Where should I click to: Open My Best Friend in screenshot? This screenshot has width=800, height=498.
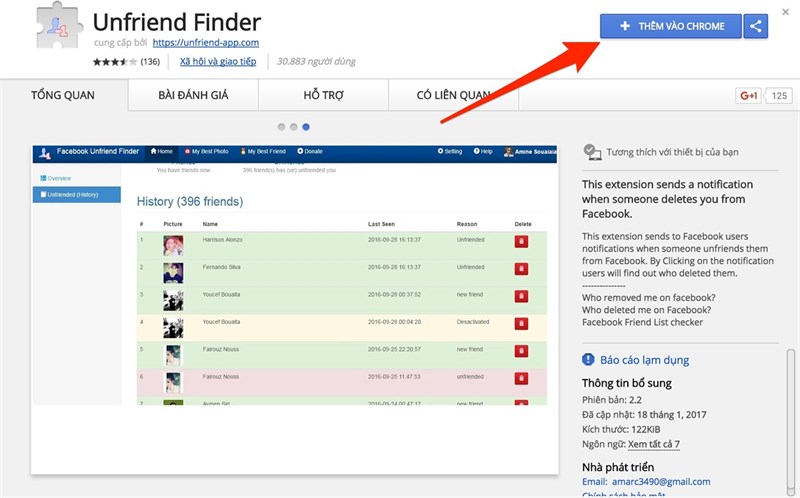(263, 152)
